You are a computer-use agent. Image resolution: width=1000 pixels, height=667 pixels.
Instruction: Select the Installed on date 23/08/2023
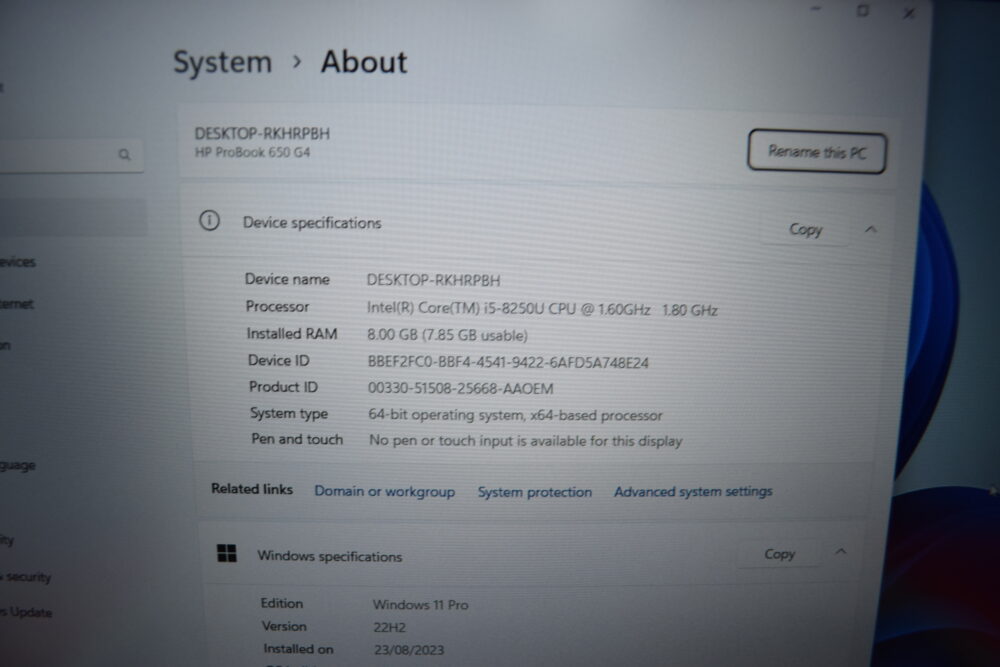[409, 650]
